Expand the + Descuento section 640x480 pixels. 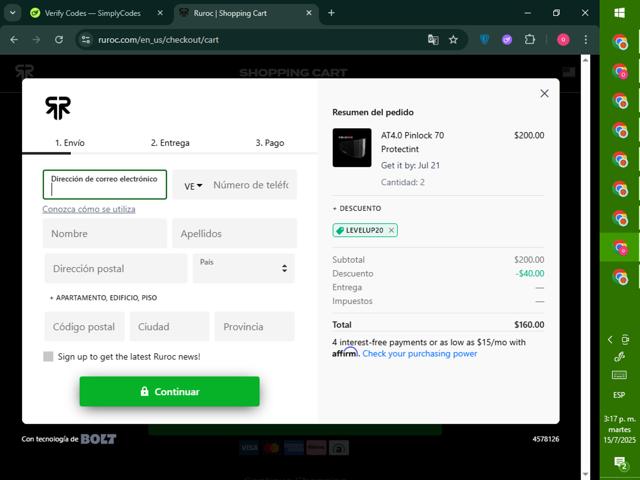coord(357,209)
